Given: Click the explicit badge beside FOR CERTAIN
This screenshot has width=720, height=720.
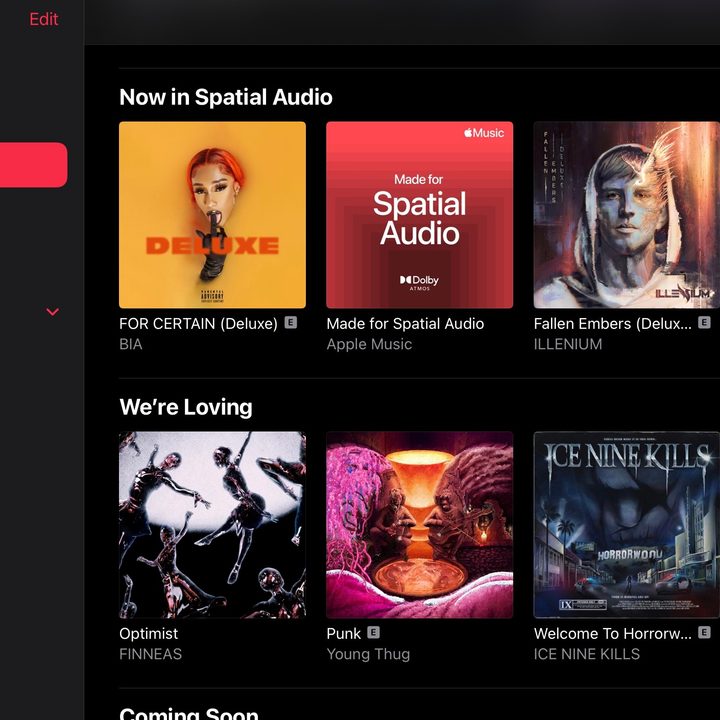Looking at the screenshot, I should (x=291, y=323).
